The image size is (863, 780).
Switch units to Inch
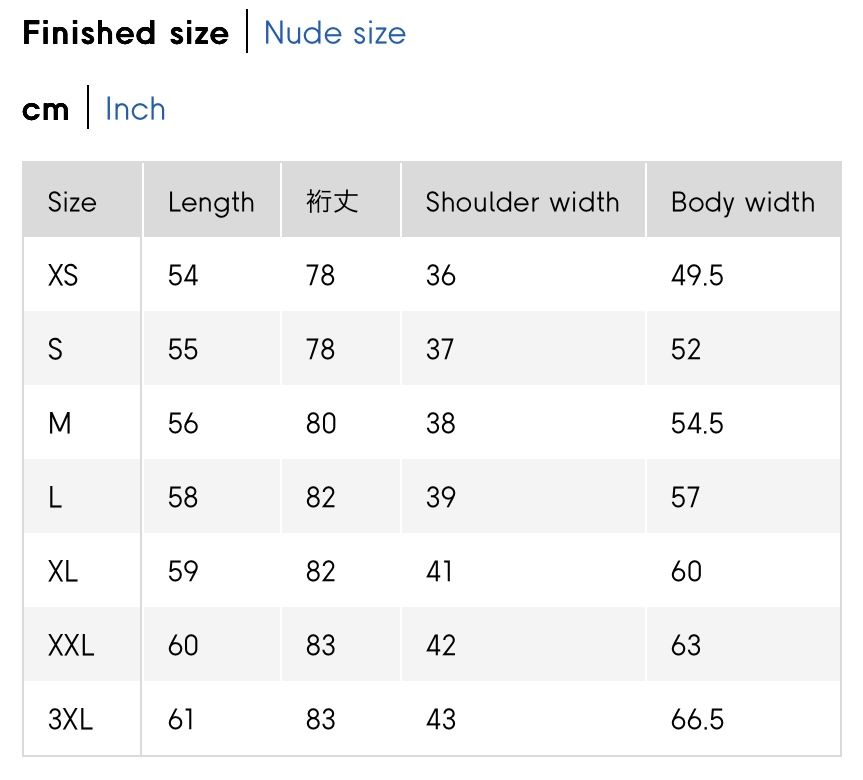click(x=135, y=109)
